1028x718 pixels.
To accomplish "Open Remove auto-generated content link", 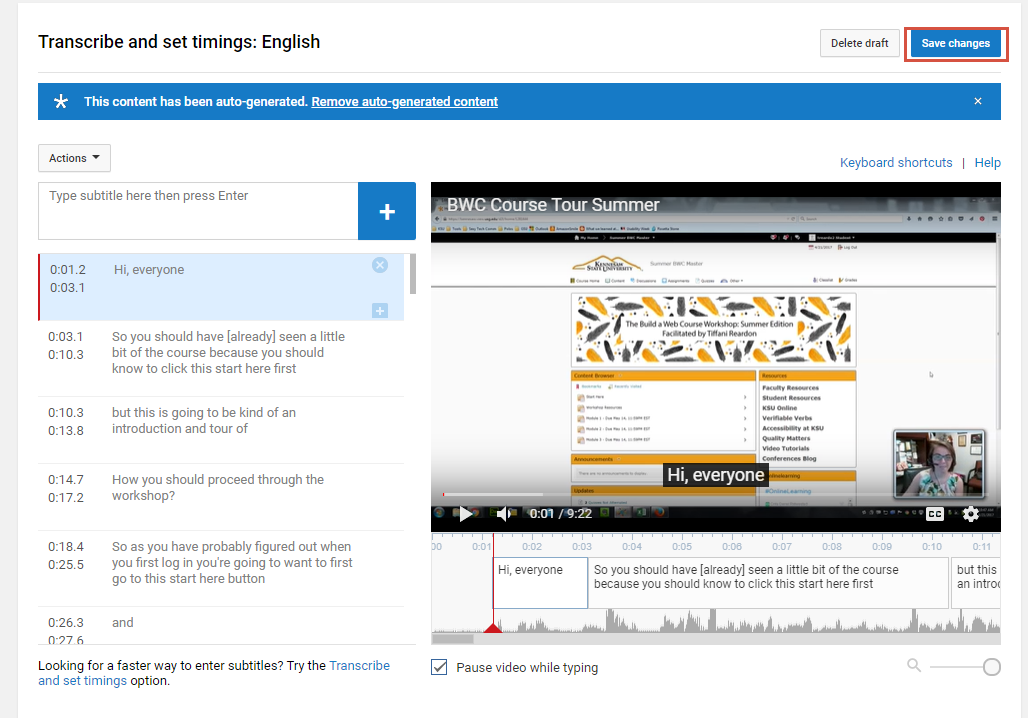I will pyautogui.click(x=404, y=102).
